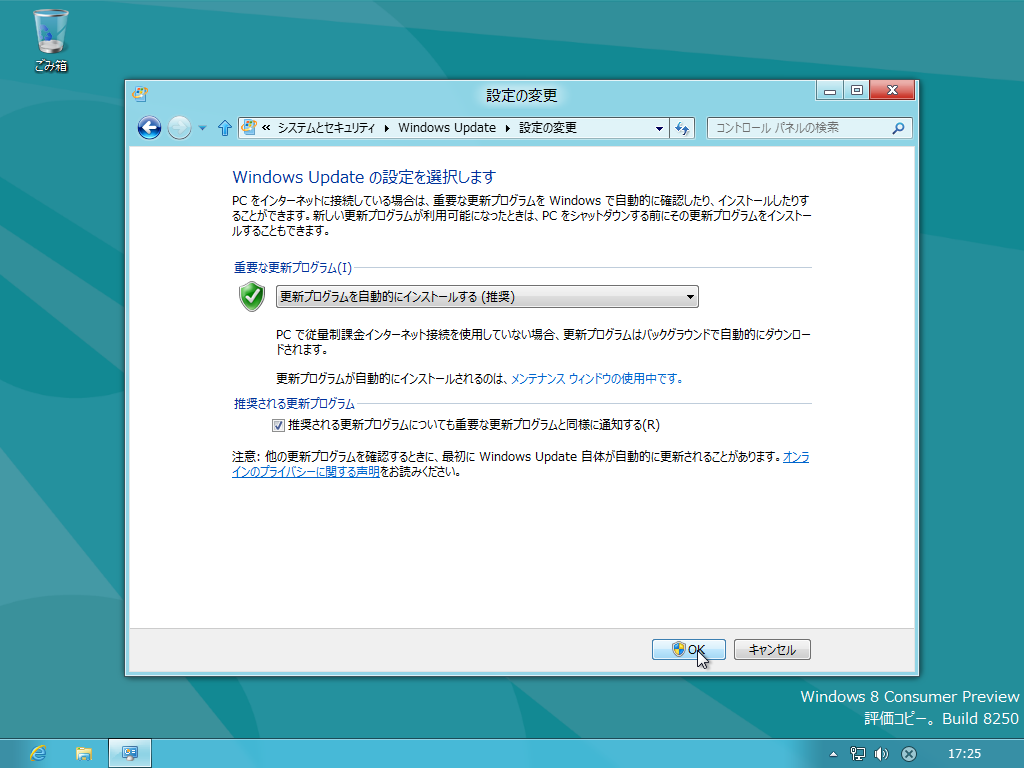Click the Control Panel taskbar button
Viewport: 1024px width, 768px height.
point(130,754)
